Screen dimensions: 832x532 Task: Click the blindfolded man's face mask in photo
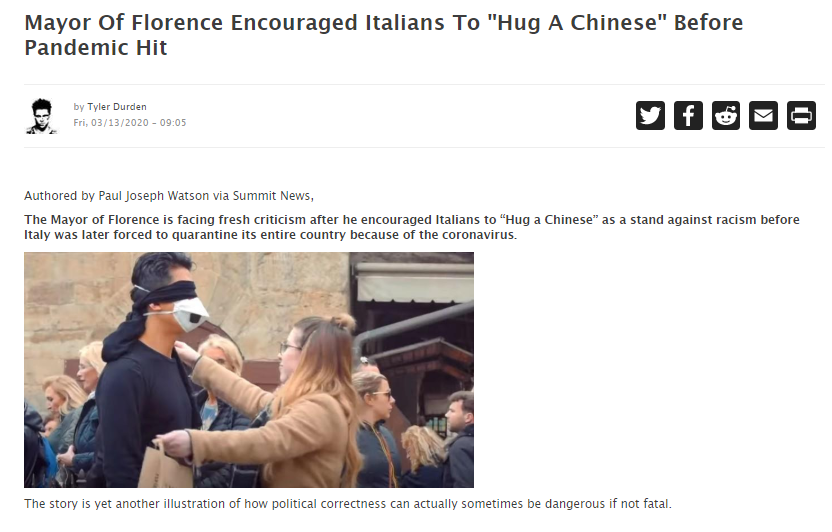point(188,314)
